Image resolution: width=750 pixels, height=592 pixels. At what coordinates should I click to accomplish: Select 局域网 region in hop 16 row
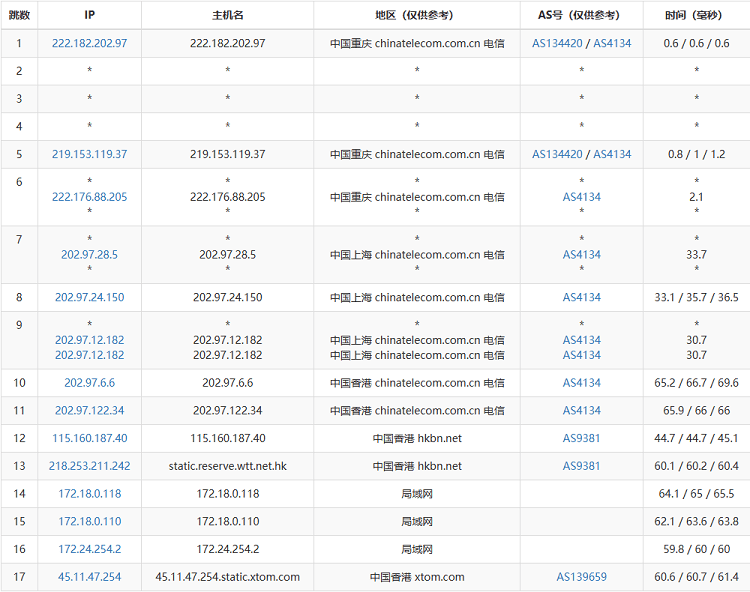coord(417,549)
